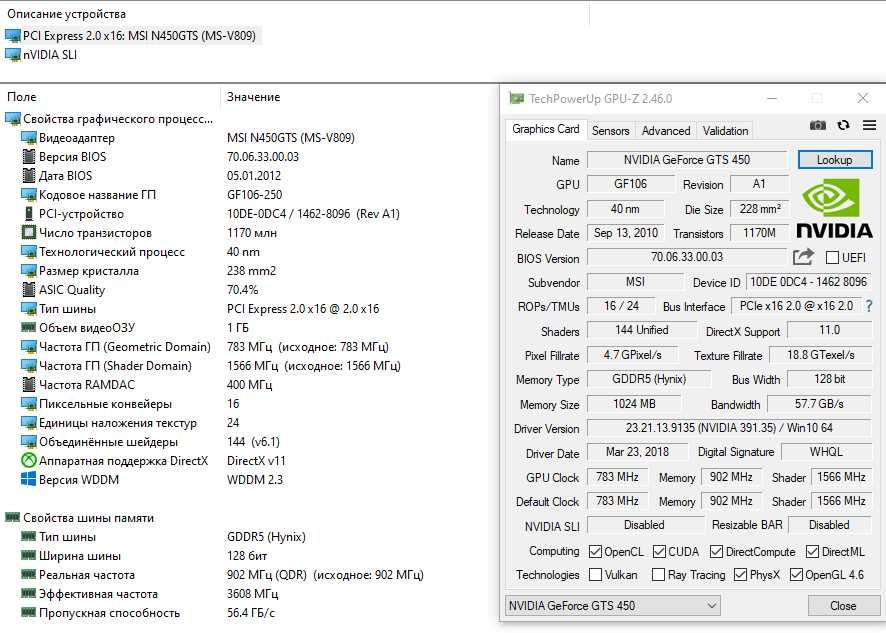This screenshot has height=633, width=886.
Task: Toggle the PhysX checkbox
Action: click(740, 574)
